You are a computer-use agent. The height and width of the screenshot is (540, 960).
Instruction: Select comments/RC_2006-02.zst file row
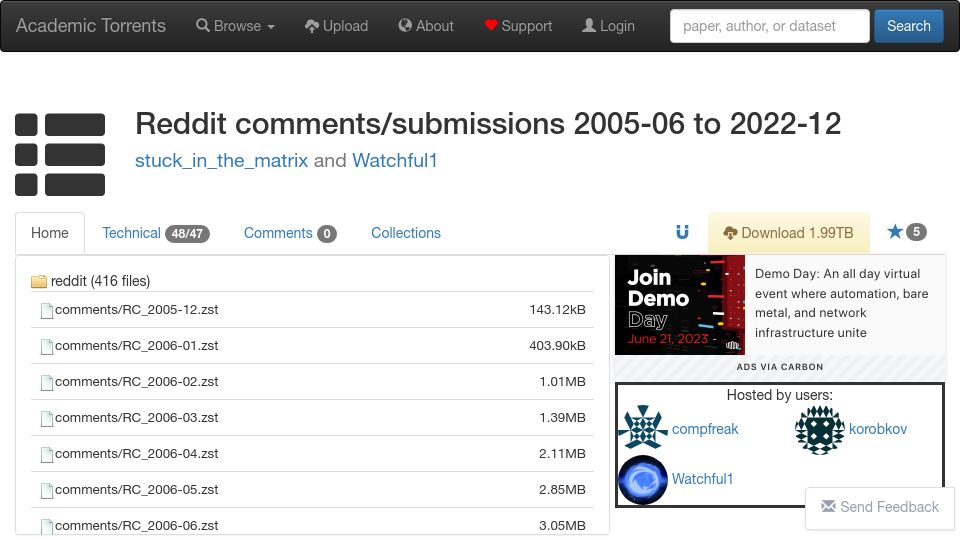(x=312, y=382)
